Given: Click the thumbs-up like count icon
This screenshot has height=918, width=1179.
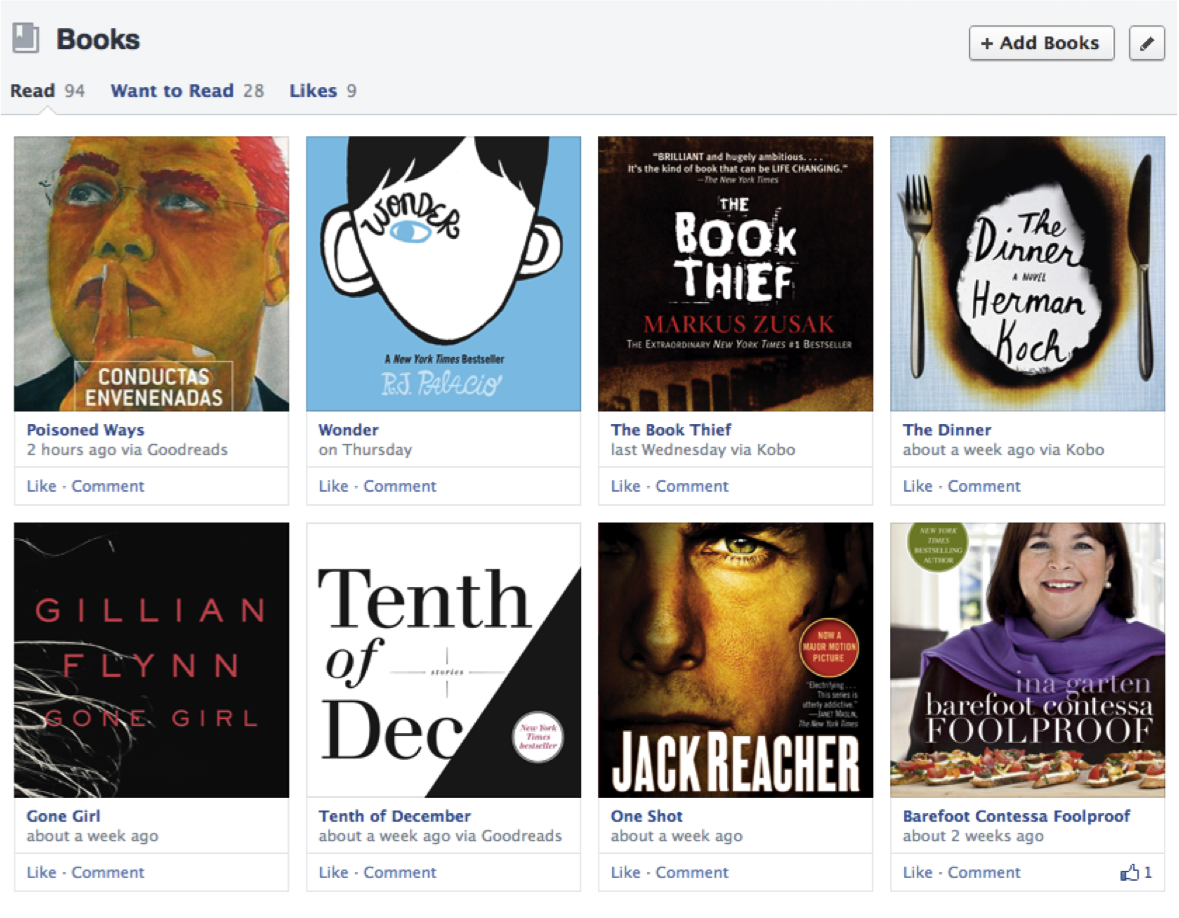Looking at the screenshot, I should 1130,873.
